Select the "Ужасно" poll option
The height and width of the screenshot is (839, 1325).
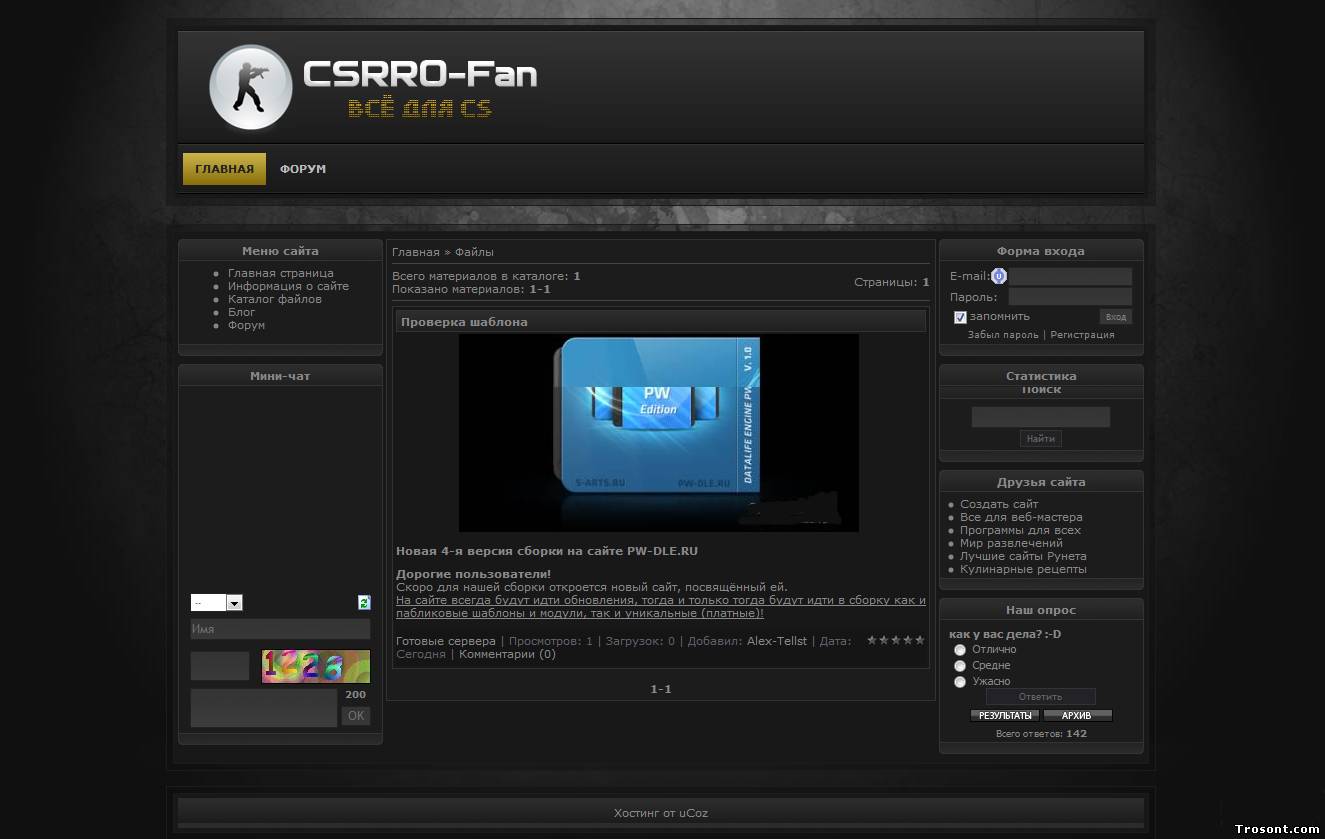tap(960, 682)
